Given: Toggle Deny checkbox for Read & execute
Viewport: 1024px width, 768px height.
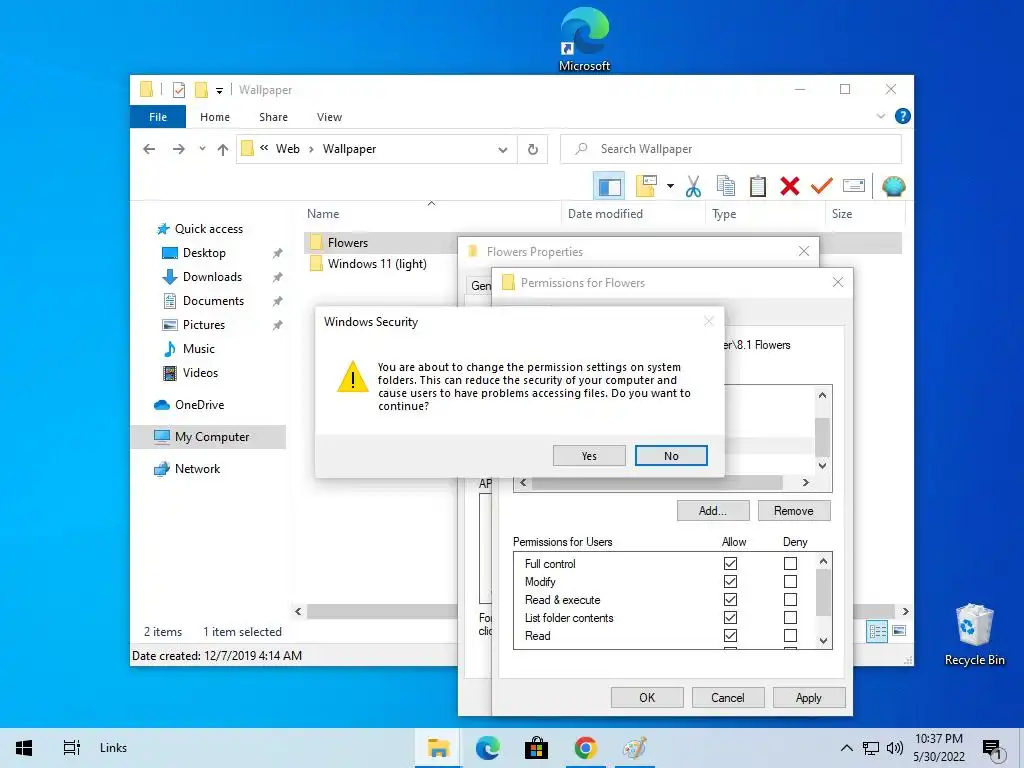Looking at the screenshot, I should [790, 599].
